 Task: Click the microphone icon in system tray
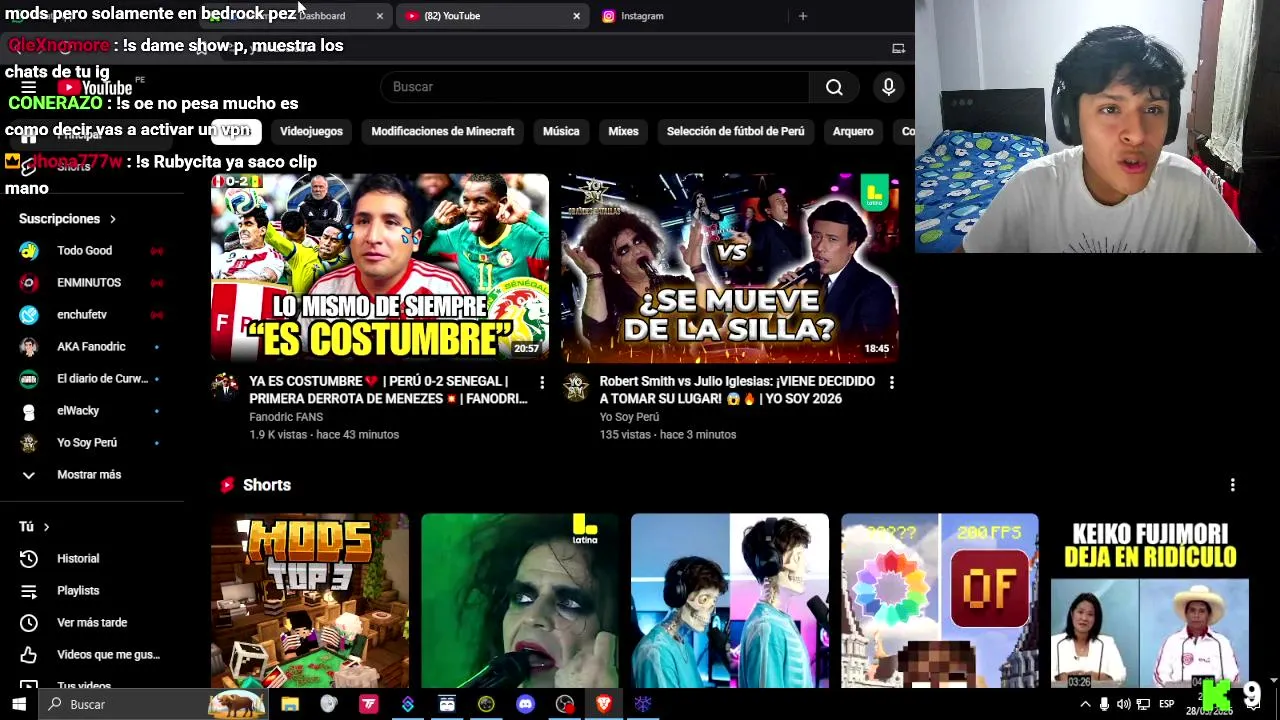coord(1104,704)
